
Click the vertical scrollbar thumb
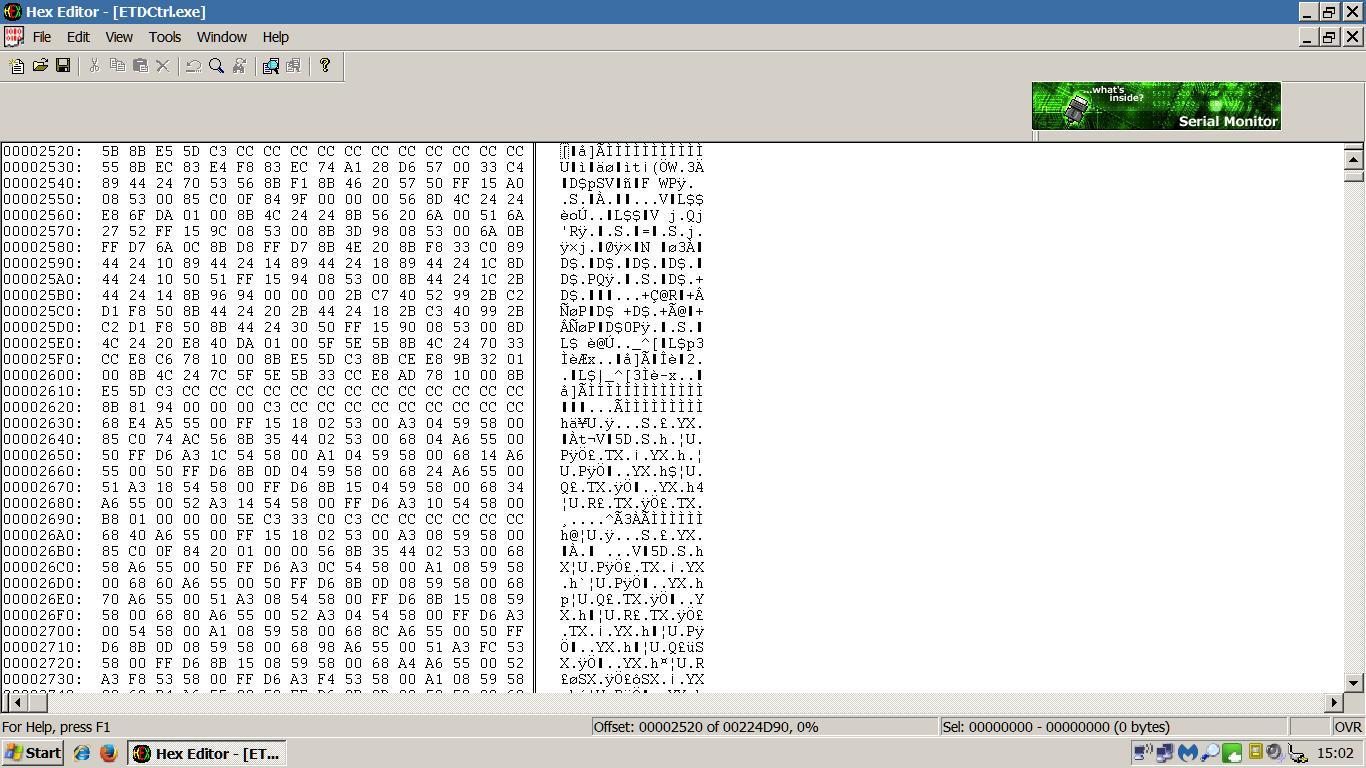click(1354, 176)
